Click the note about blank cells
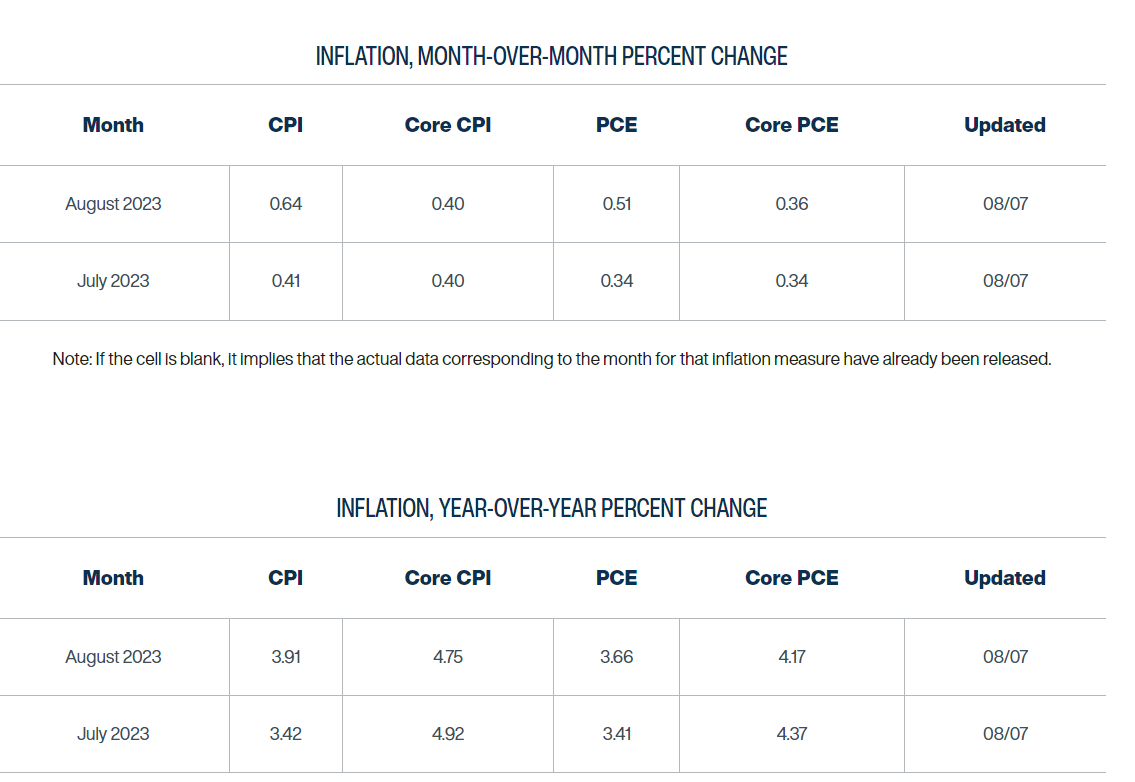 551,359
